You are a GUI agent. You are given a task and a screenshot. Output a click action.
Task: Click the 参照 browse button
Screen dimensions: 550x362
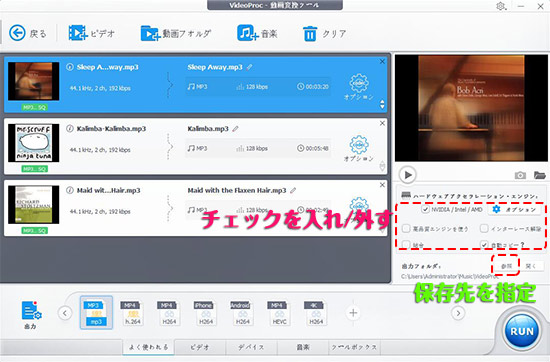point(506,266)
